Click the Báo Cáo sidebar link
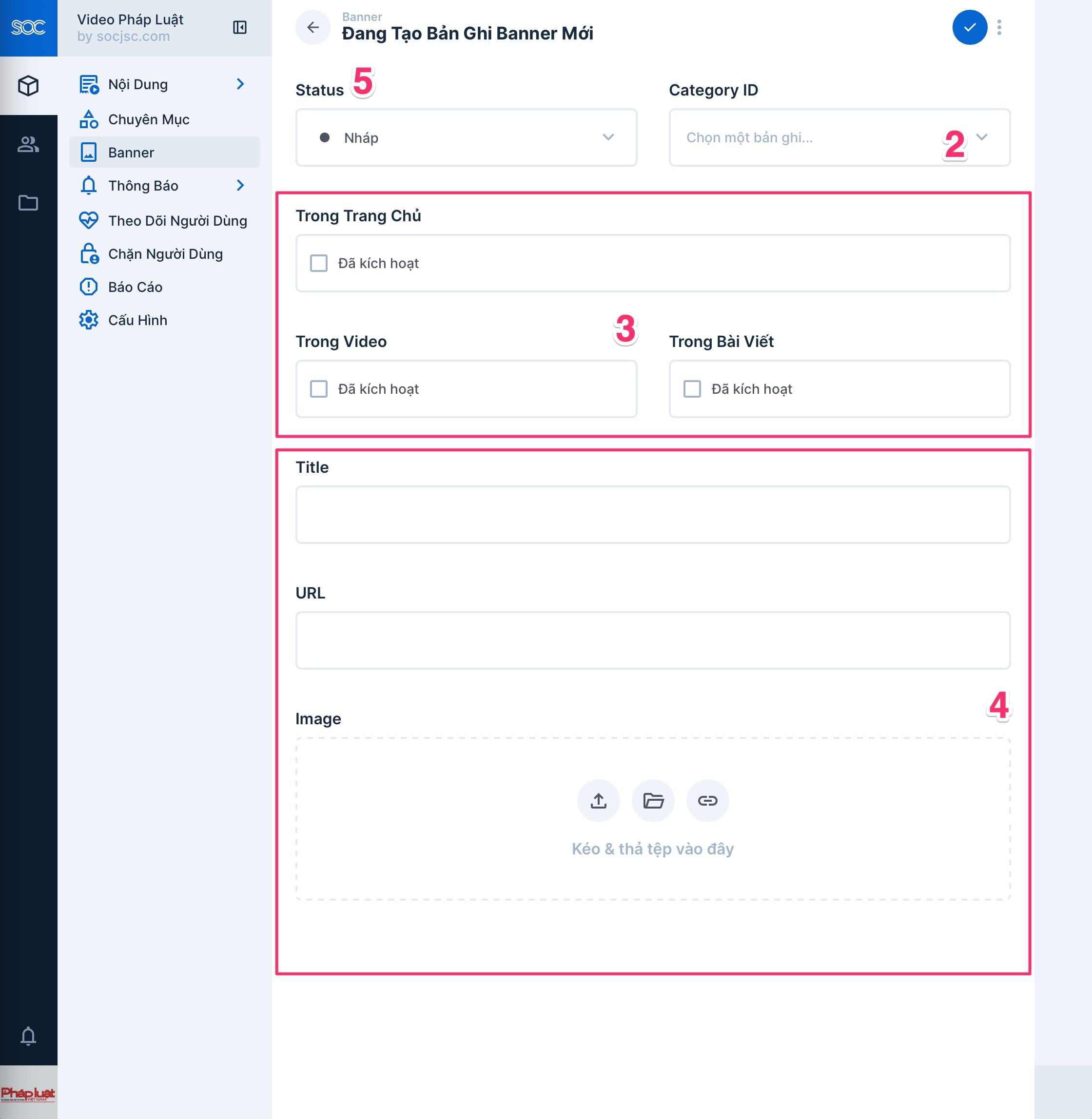The width and height of the screenshot is (1092, 1119). point(136,287)
